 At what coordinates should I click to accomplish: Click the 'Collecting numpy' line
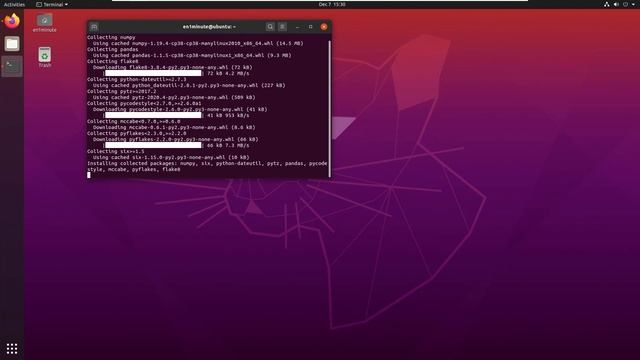pos(111,37)
